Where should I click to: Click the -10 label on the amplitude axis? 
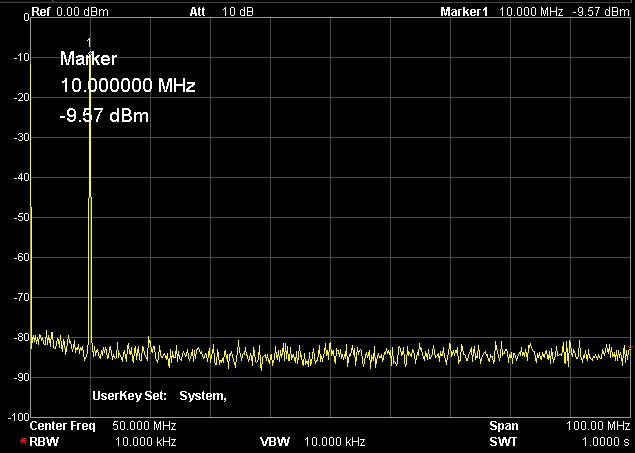[17, 57]
